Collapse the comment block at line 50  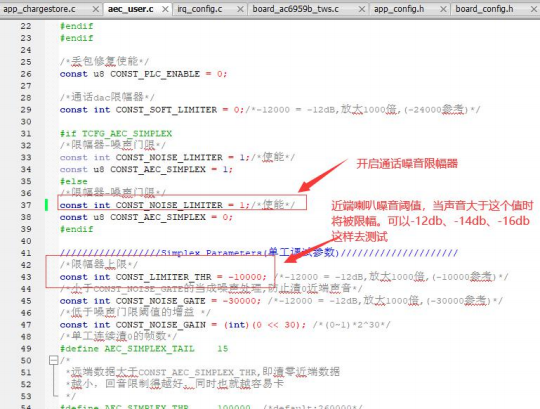point(53,360)
